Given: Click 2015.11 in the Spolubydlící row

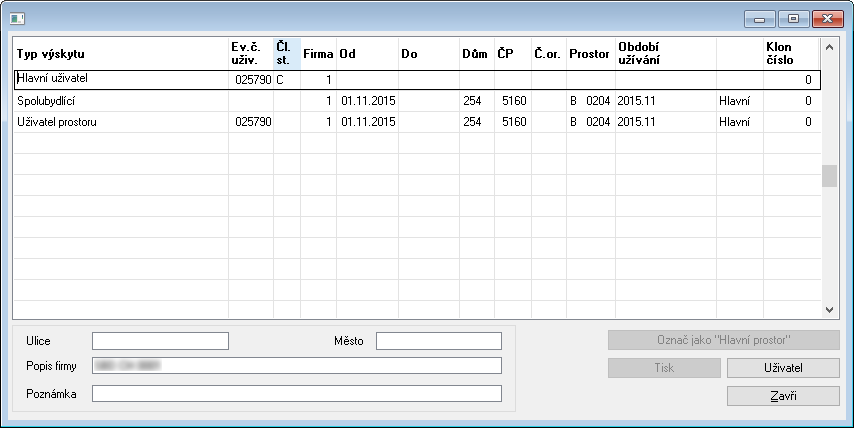Looking at the screenshot, I should 636,101.
